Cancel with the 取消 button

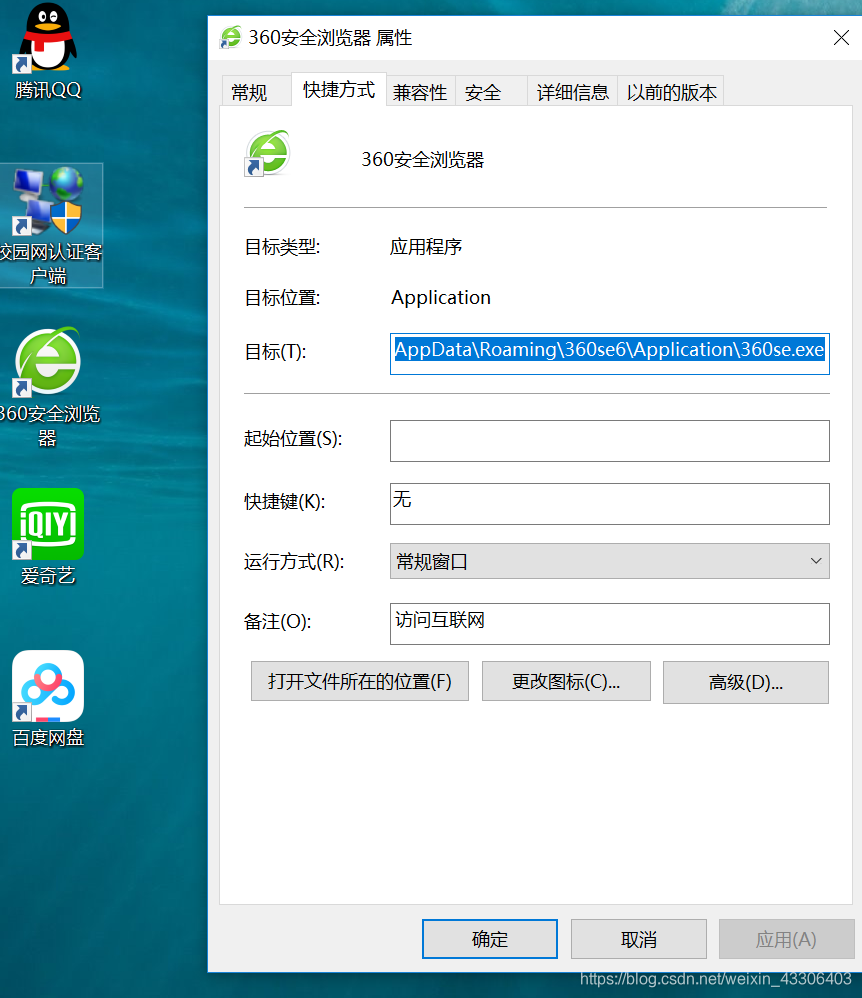pos(639,938)
